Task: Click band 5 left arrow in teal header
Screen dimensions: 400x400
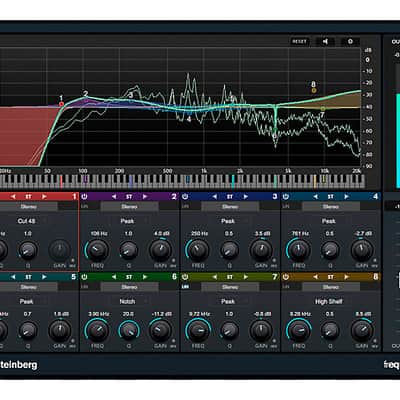Action: pos(13,277)
